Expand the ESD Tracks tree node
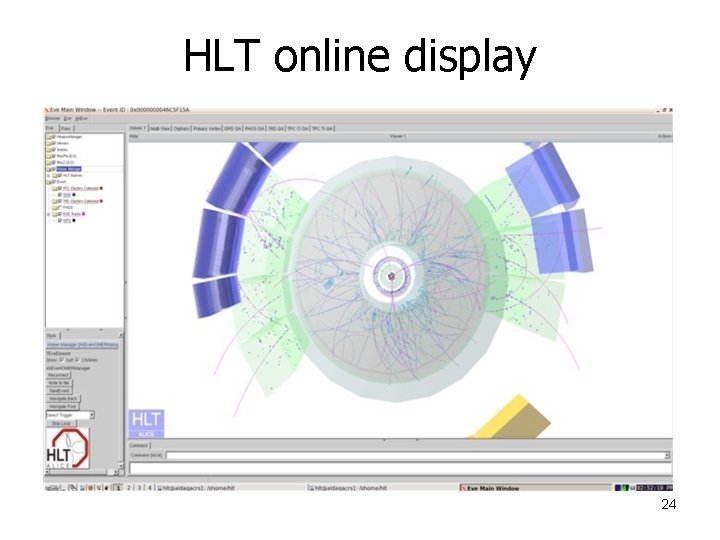The height and width of the screenshot is (540, 720). [48, 214]
